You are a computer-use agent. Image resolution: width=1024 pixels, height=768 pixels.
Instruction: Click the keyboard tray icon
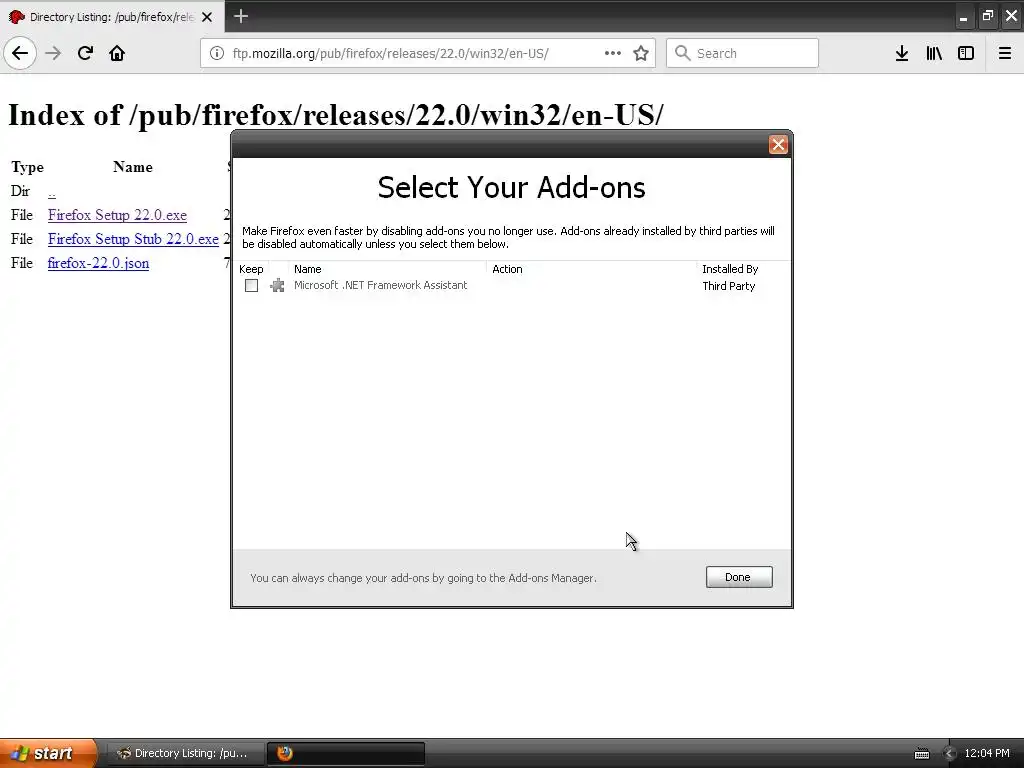click(x=921, y=754)
